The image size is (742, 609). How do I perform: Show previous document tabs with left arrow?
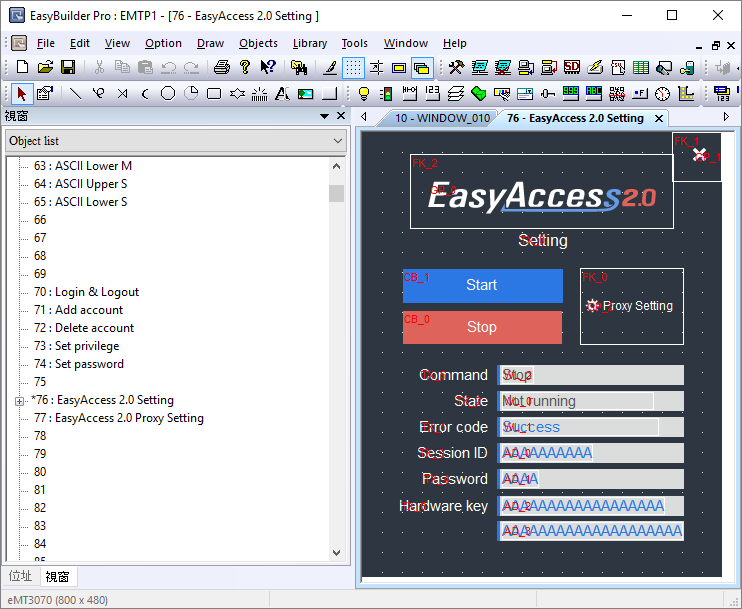(363, 116)
